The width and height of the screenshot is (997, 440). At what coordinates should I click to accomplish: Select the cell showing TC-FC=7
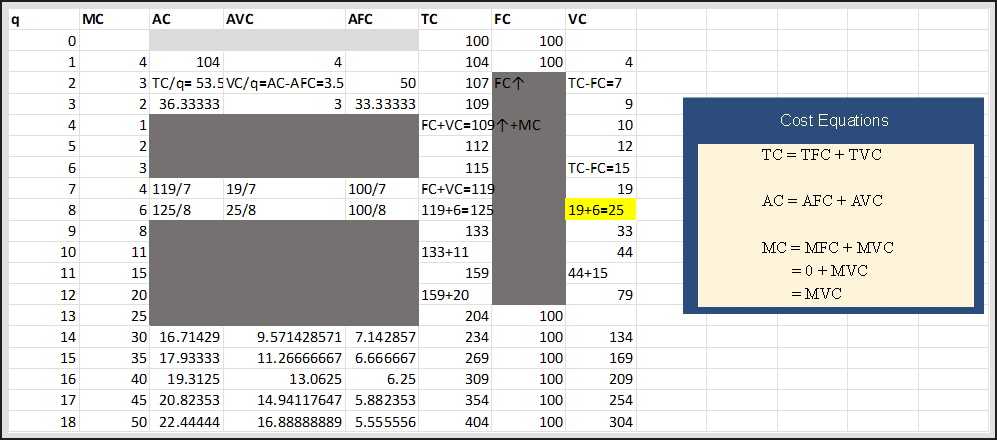[x=601, y=83]
